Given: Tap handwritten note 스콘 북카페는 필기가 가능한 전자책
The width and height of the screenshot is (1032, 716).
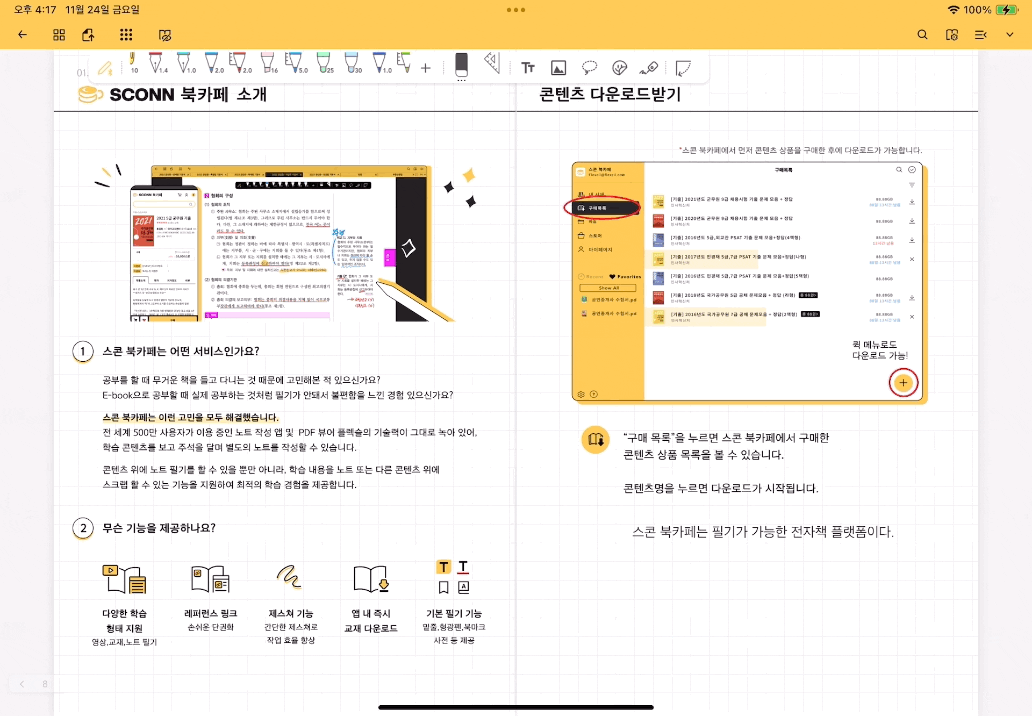Looking at the screenshot, I should point(763,532).
